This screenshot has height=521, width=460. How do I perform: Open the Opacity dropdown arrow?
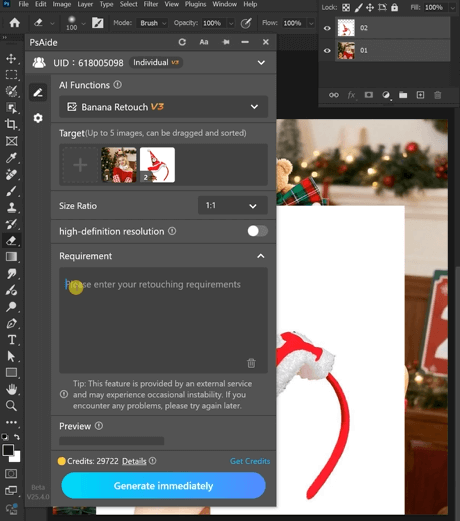(x=231, y=23)
